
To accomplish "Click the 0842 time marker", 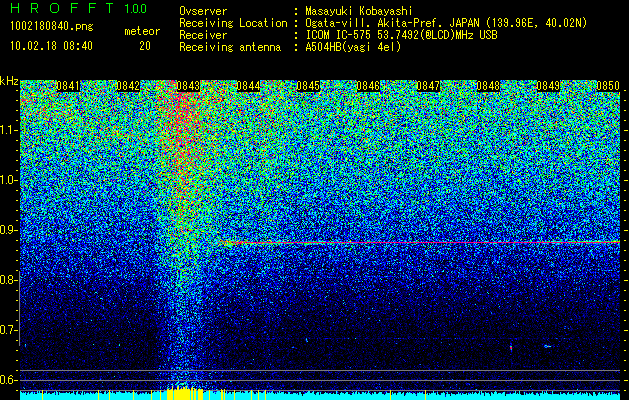I will tap(128, 86).
